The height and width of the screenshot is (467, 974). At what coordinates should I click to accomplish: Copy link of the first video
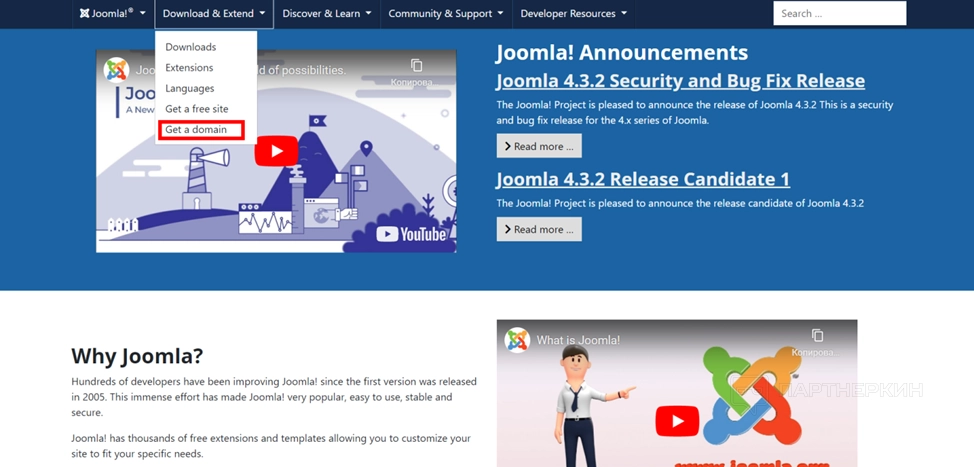pyautogui.click(x=417, y=71)
